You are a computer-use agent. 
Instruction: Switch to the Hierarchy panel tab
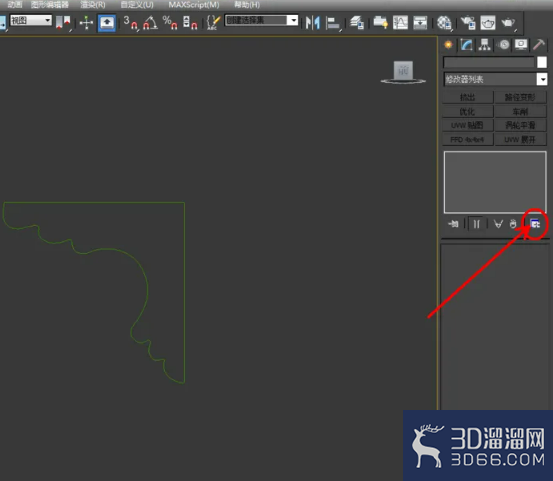[485, 45]
